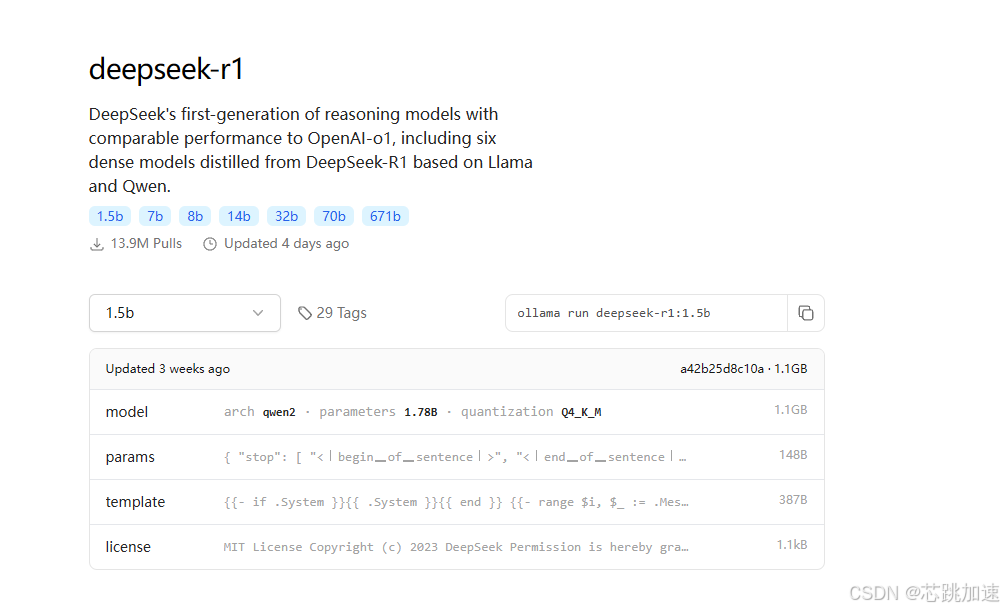Choose the 70b model tag
The image size is (1004, 611).
tap(334, 216)
